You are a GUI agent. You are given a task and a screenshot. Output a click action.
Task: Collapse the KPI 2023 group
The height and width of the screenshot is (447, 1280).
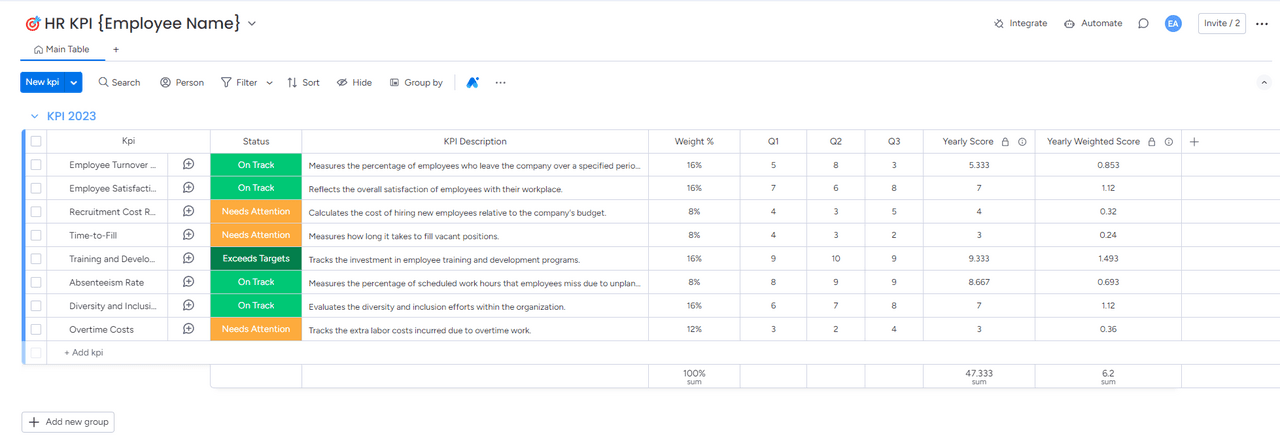point(34,116)
